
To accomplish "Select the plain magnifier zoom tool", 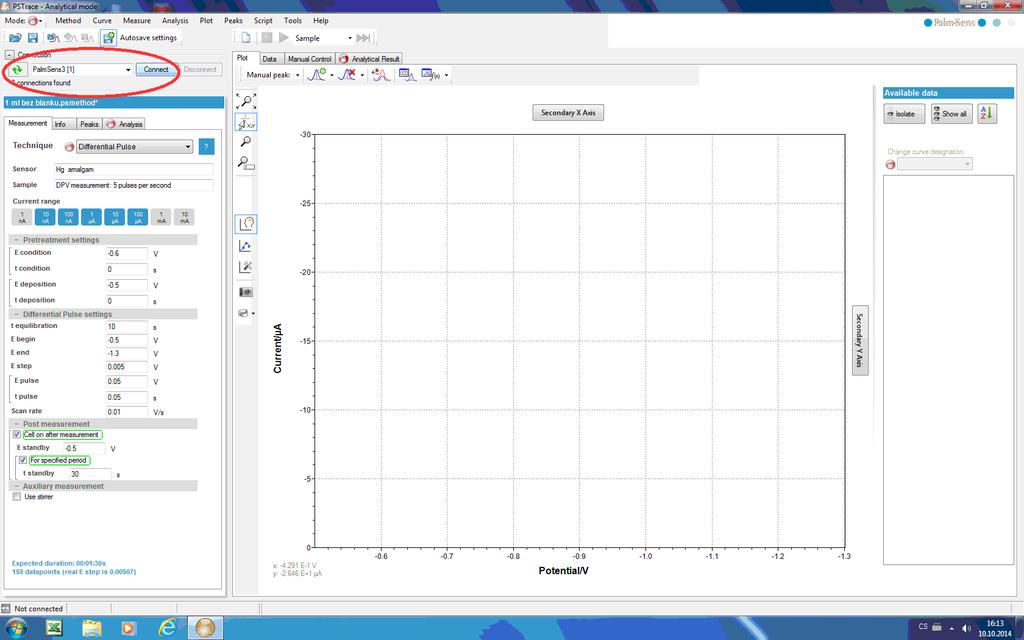I will (x=246, y=142).
